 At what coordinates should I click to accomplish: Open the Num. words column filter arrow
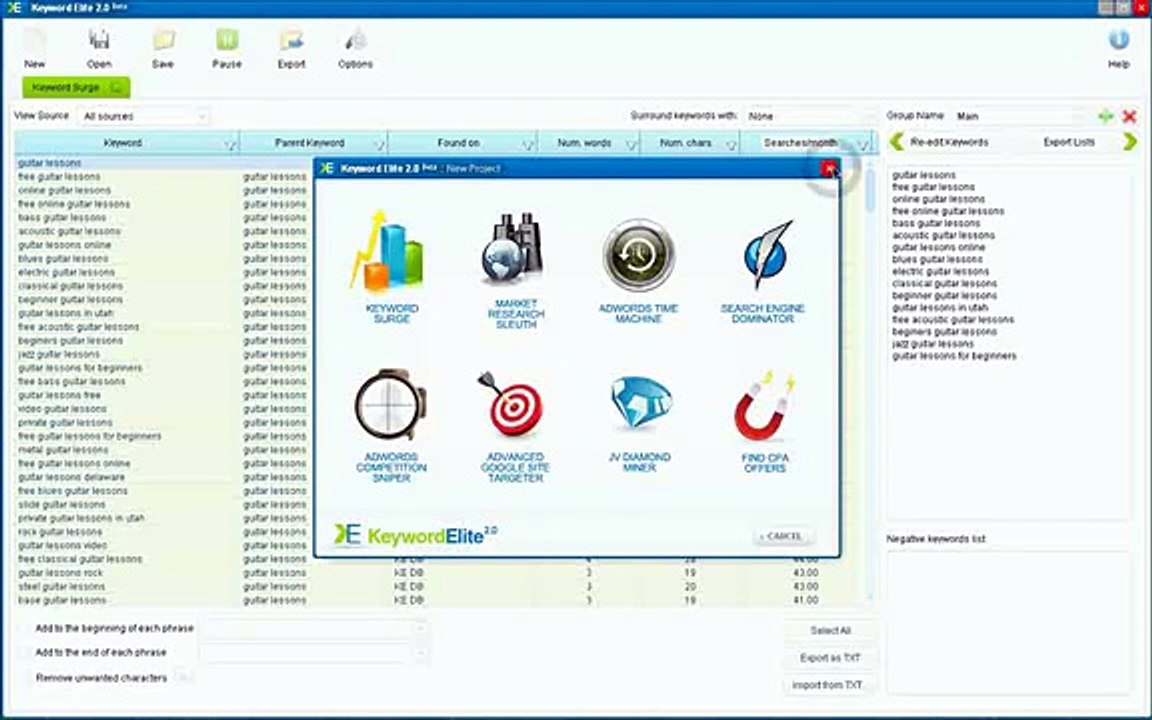631,144
